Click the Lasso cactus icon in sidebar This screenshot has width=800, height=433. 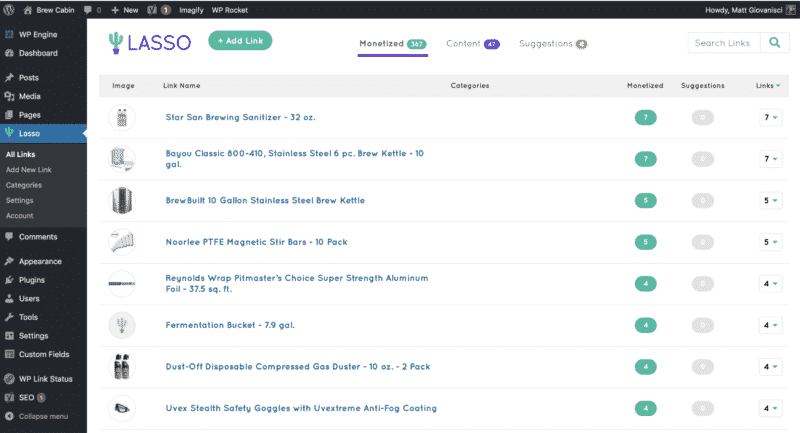coord(9,133)
